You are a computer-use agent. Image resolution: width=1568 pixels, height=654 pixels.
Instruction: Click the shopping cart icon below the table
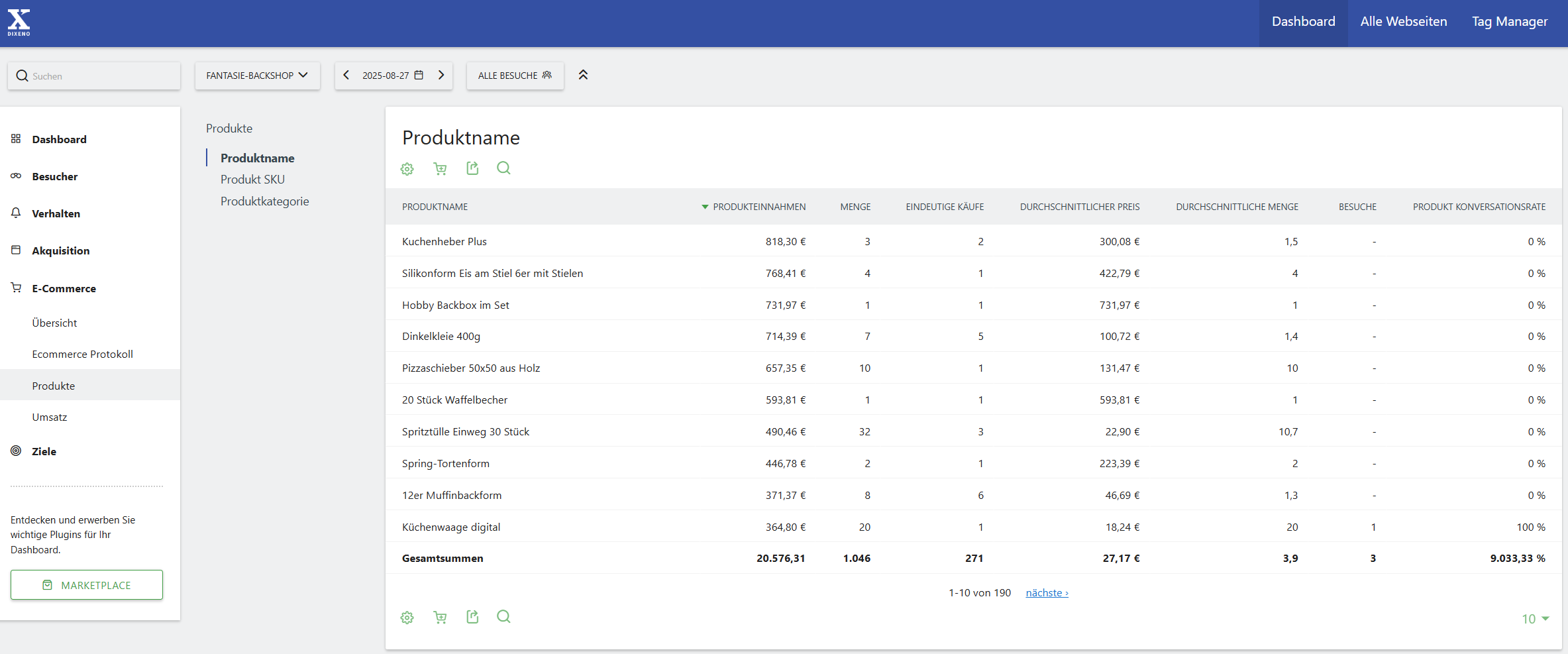[440, 618]
